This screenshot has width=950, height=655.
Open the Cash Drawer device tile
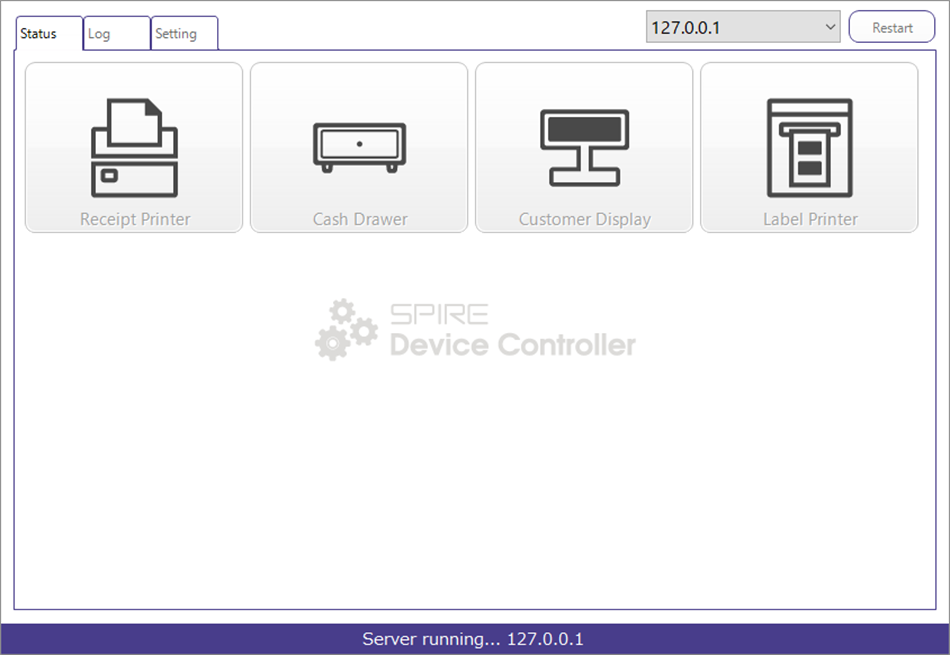coord(359,147)
